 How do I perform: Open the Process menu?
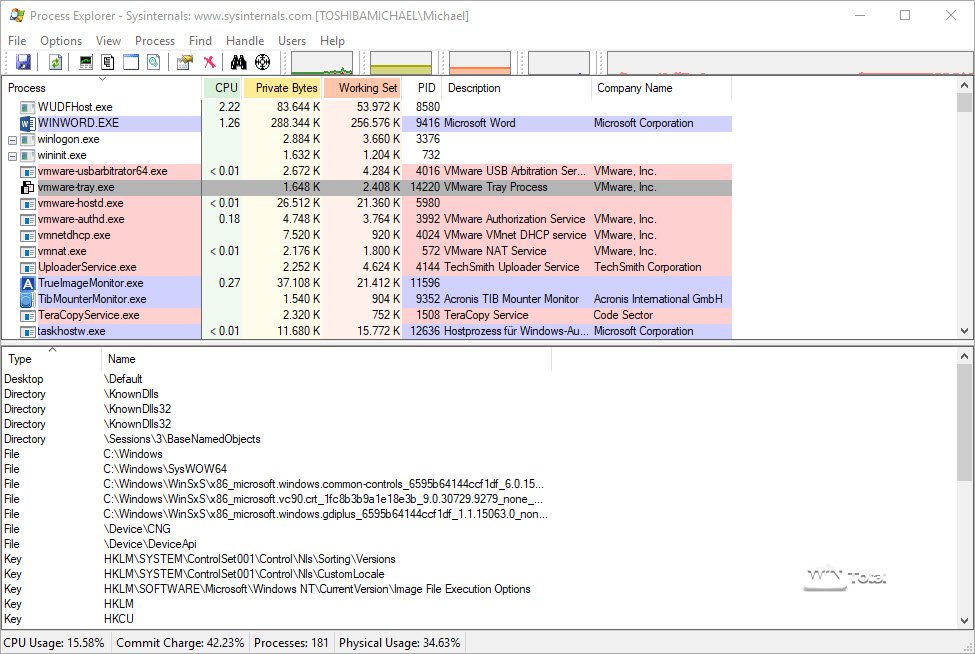[x=155, y=41]
